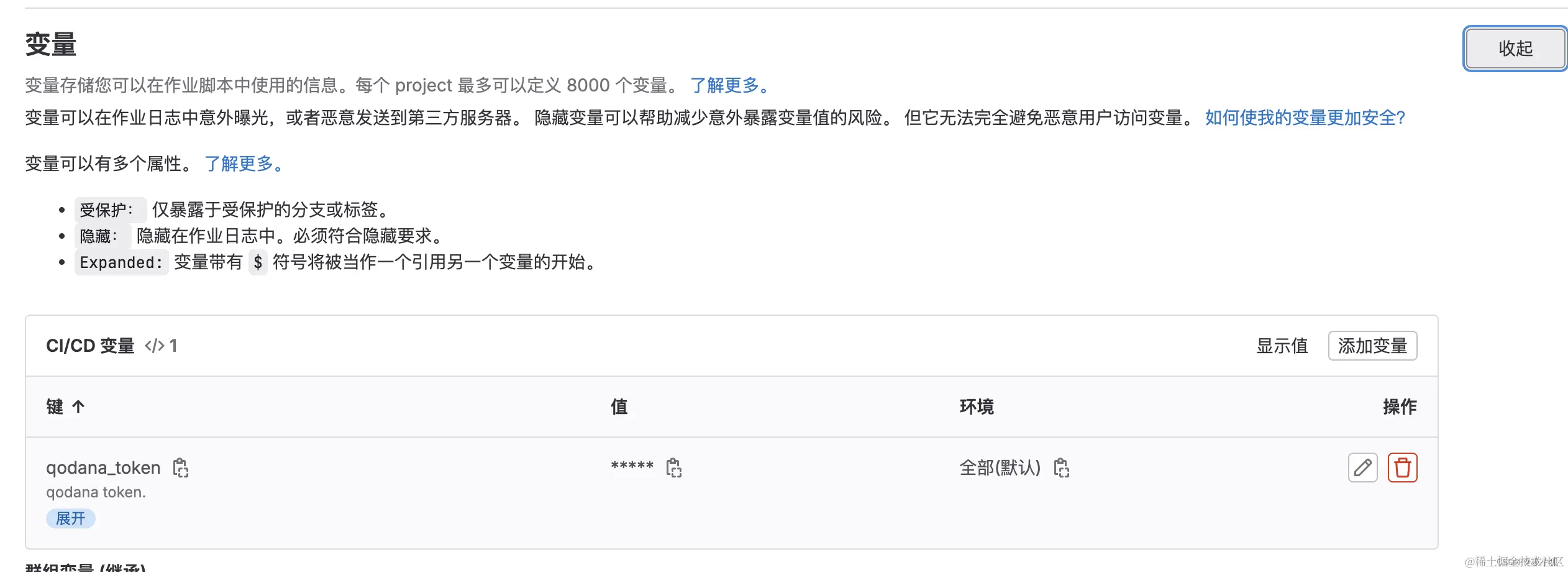This screenshot has width=1568, height=572.
Task: Collapse the 变量 section via 收起
Action: [1515, 48]
